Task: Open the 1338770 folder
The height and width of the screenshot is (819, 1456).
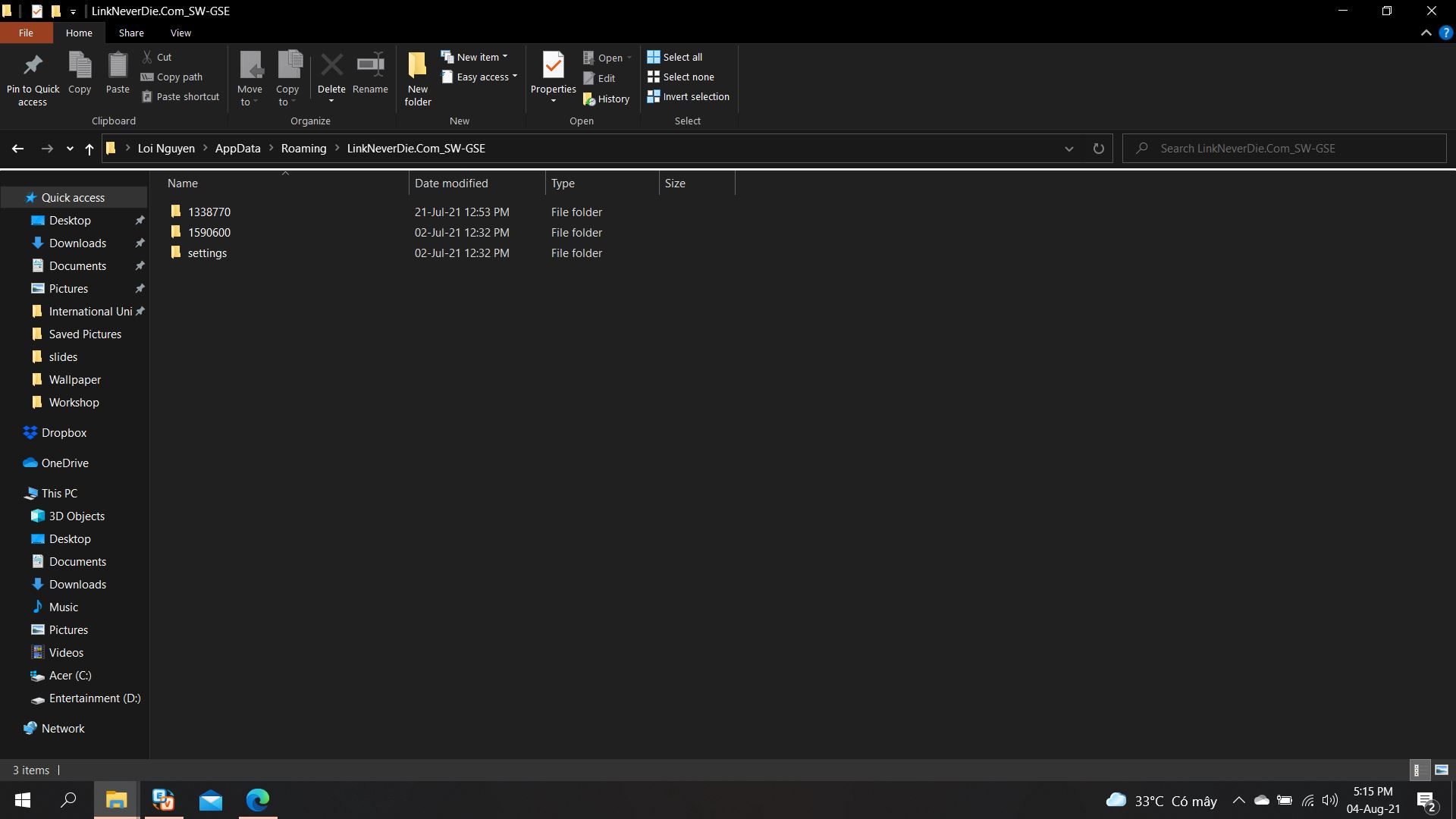Action: [x=209, y=211]
